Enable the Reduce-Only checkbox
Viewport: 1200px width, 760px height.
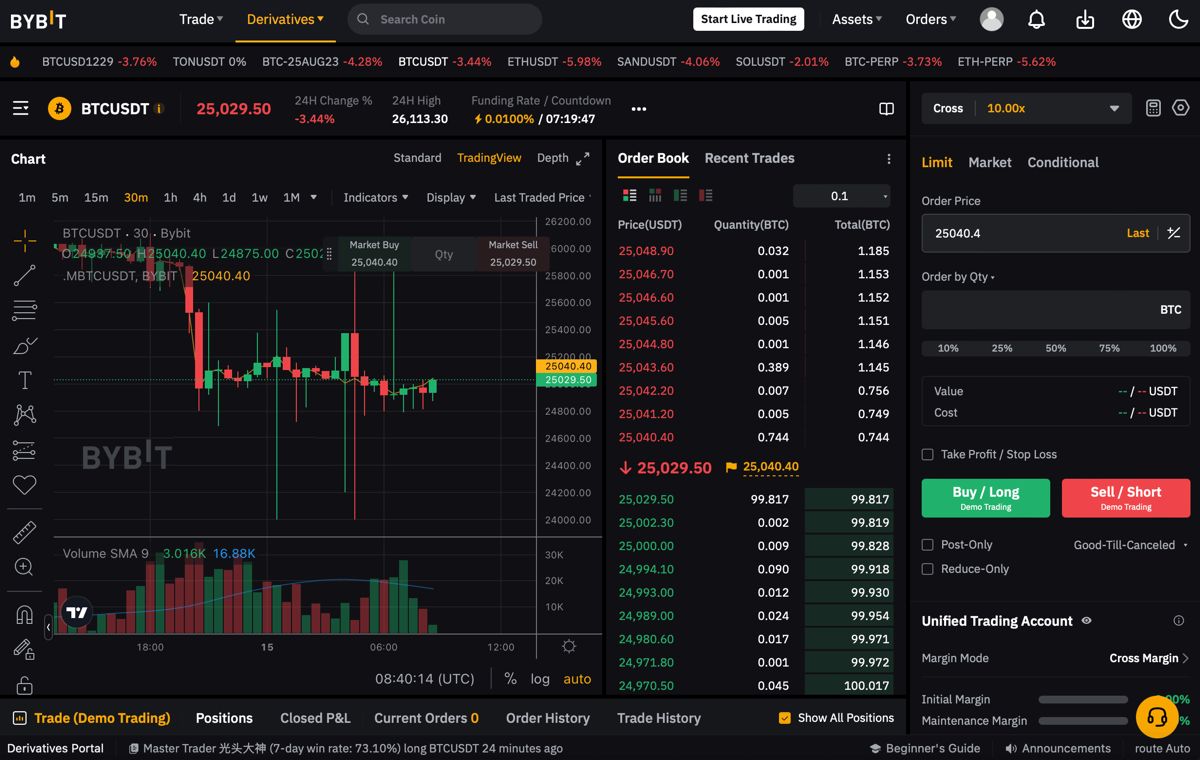click(x=928, y=569)
